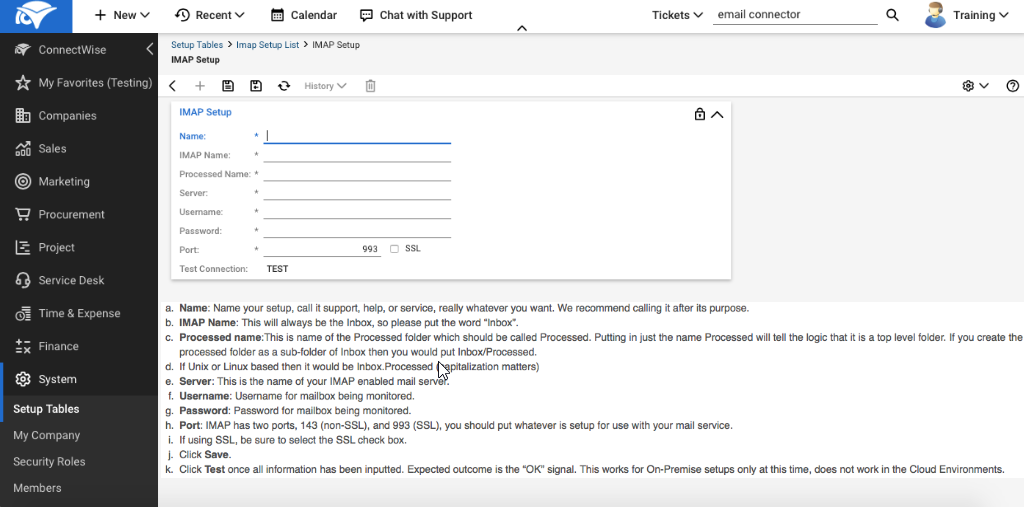The width and height of the screenshot is (1024, 507).
Task: Click the Time & Expense icon
Action: tap(23, 313)
